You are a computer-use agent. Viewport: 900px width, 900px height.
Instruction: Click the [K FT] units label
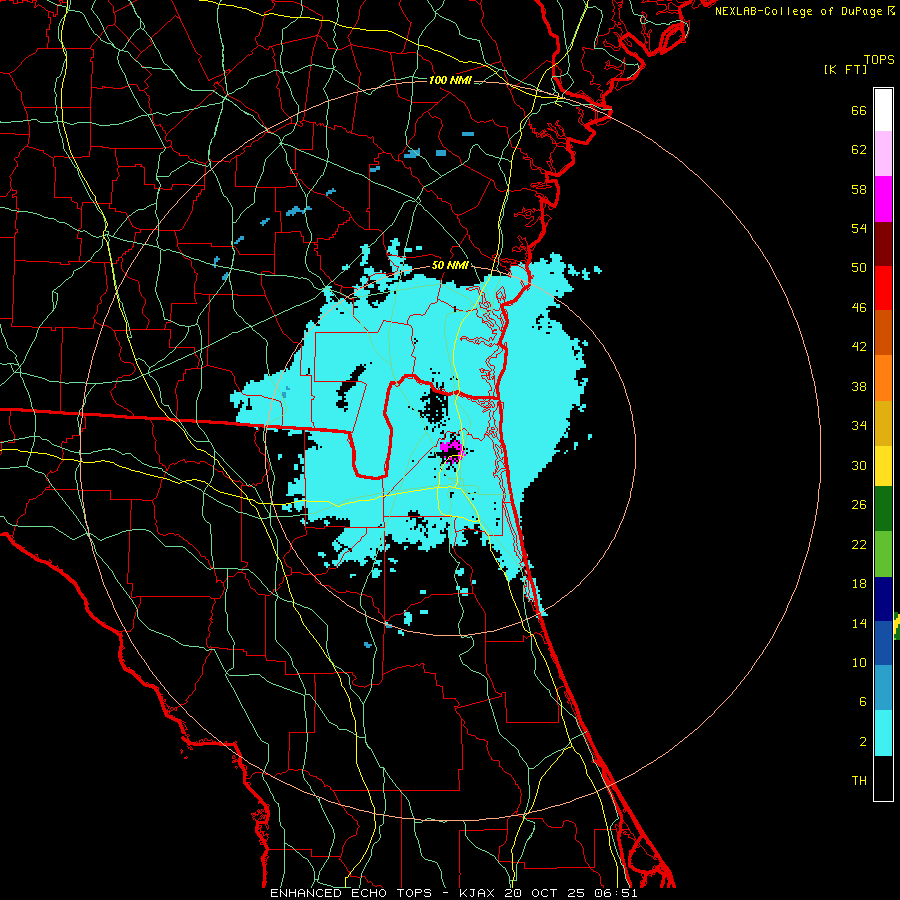(845, 69)
